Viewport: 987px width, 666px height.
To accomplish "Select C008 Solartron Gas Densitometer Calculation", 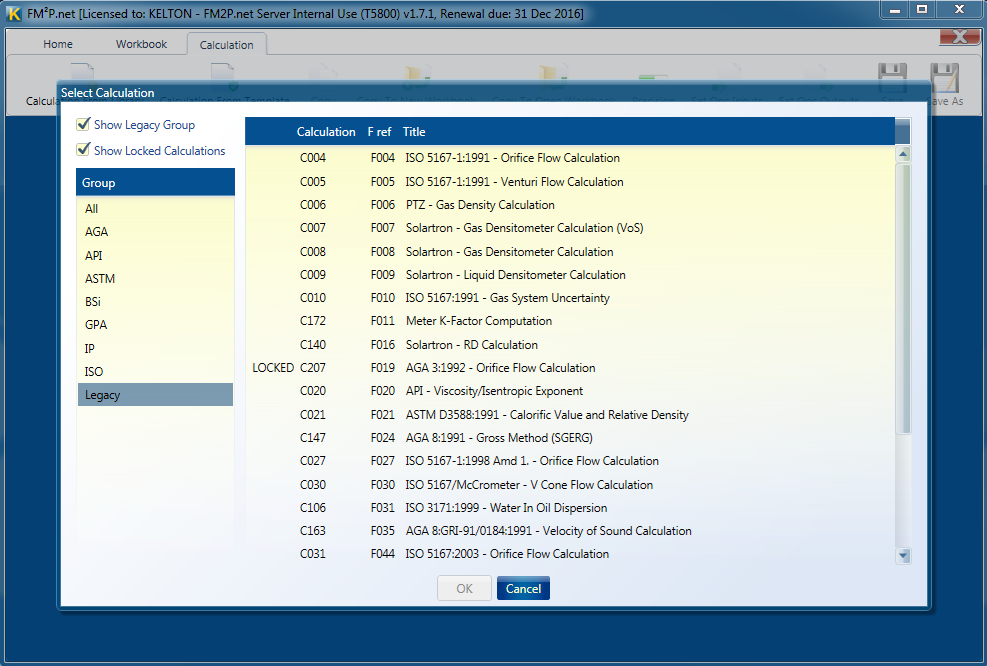I will pyautogui.click(x=570, y=252).
